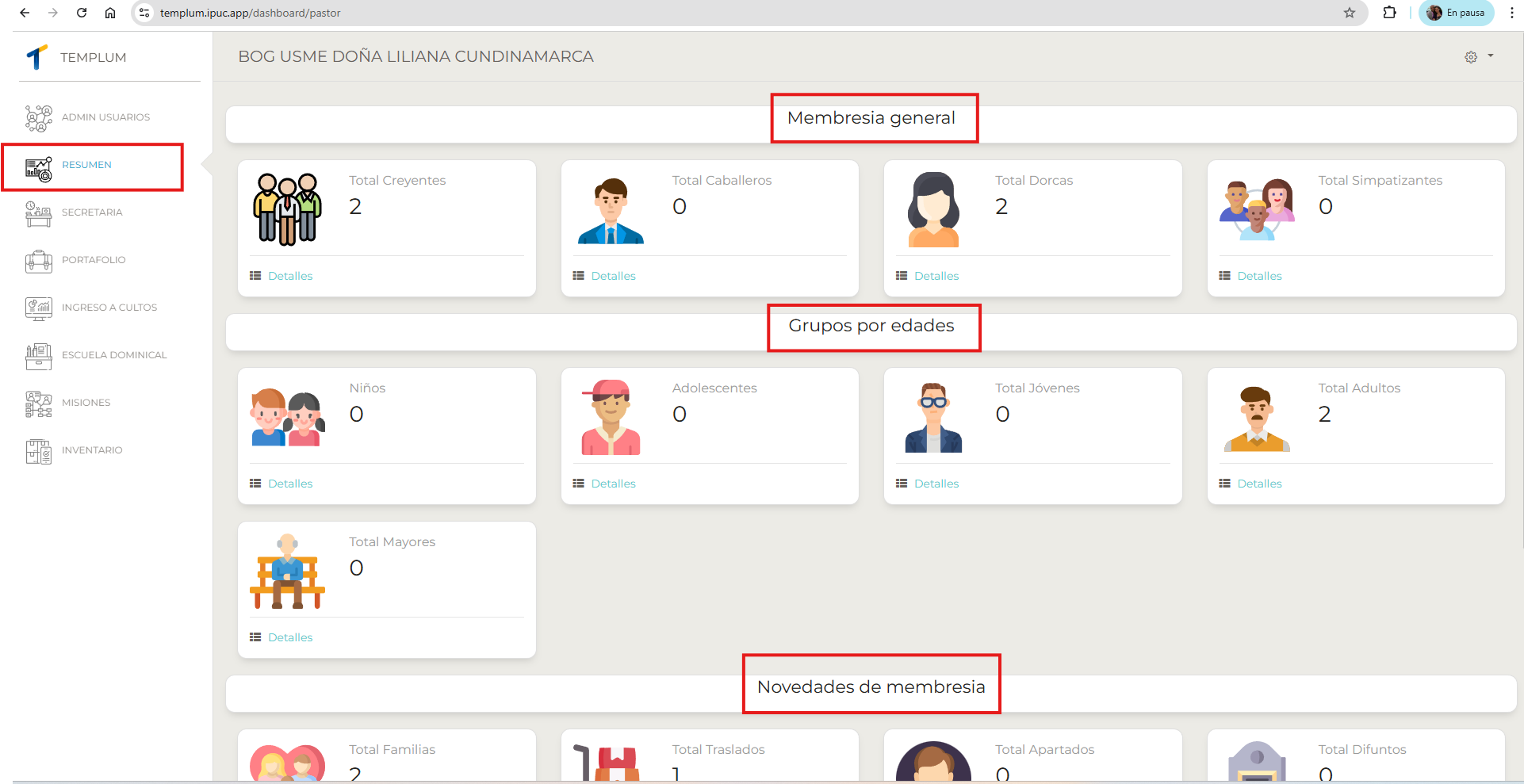Reload the page using browser refresh
1524x784 pixels.
click(x=82, y=13)
